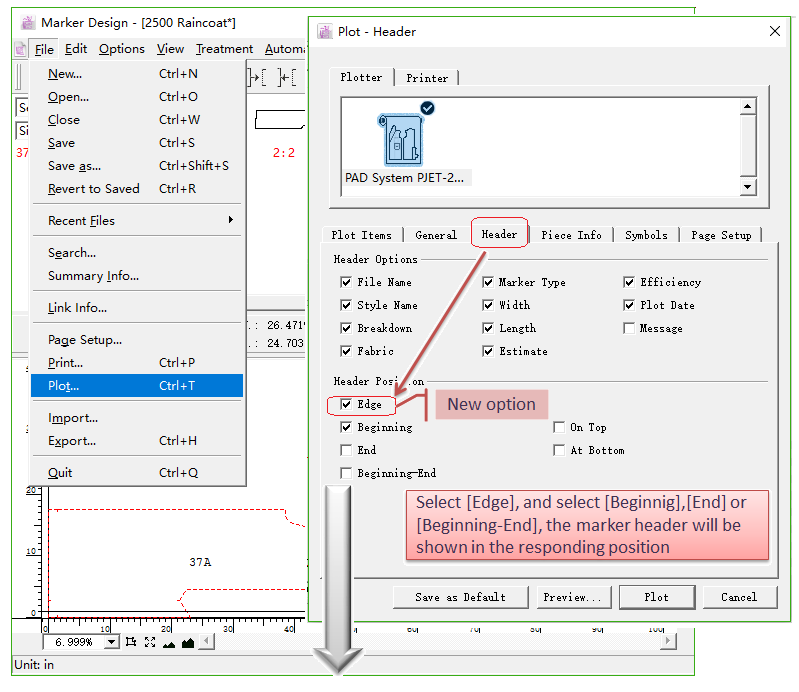The height and width of the screenshot is (692, 799).
Task: Toggle the Marker Type checkbox
Action: [488, 282]
